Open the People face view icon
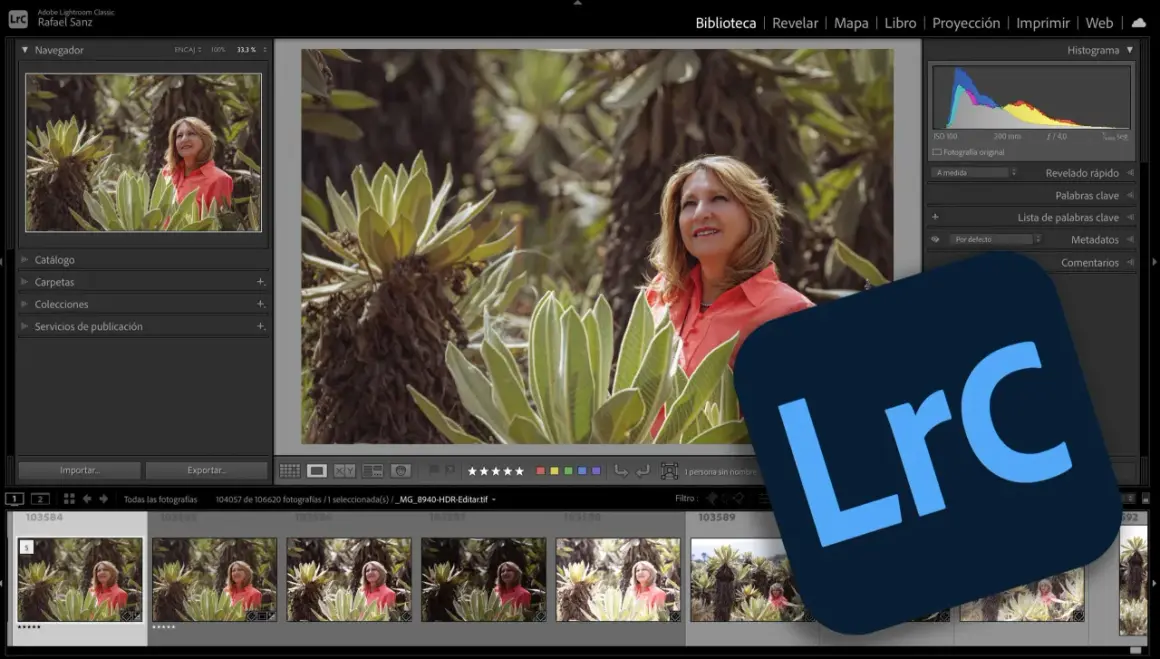The image size is (1160, 659). [400, 470]
